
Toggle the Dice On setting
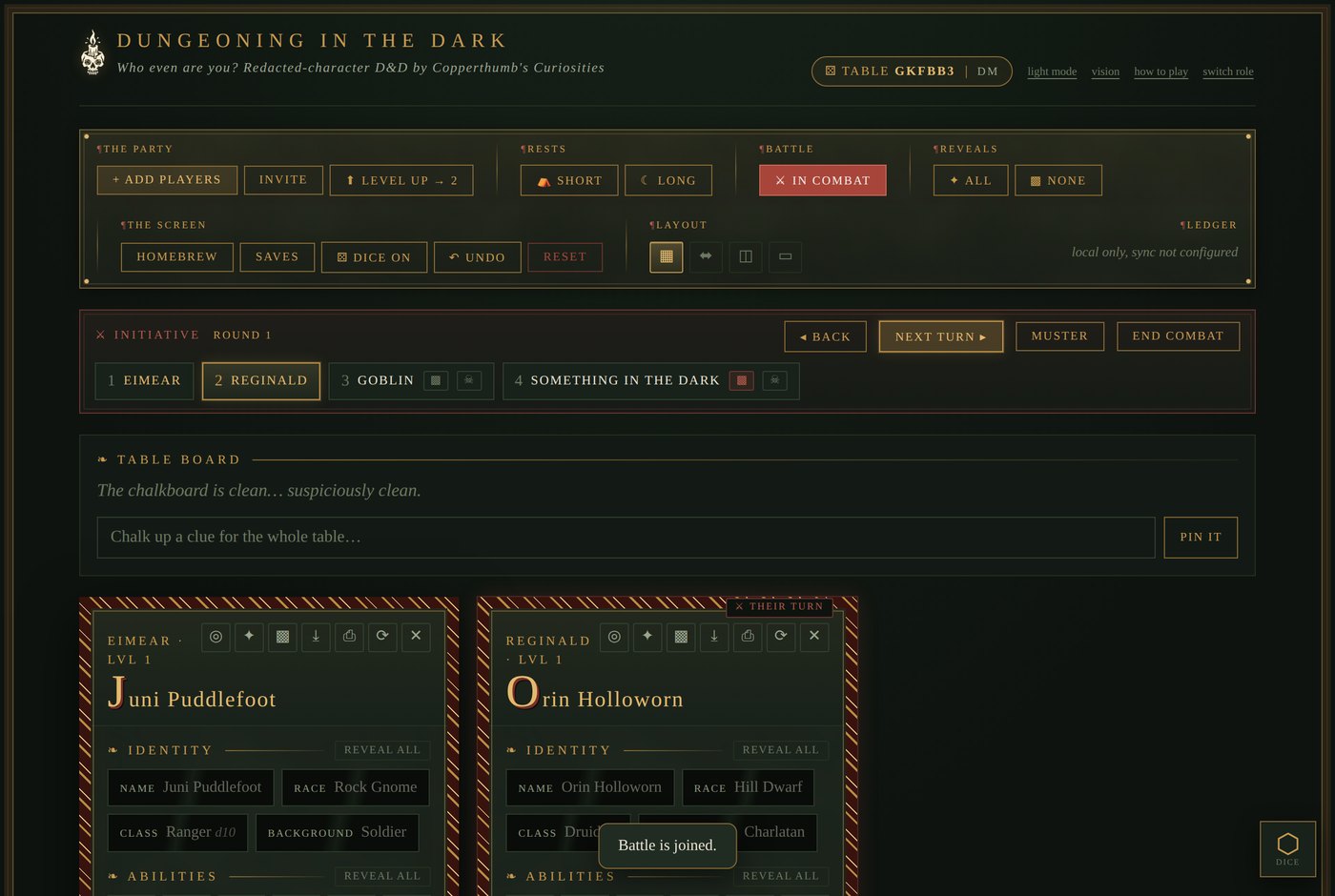pyautogui.click(x=374, y=257)
